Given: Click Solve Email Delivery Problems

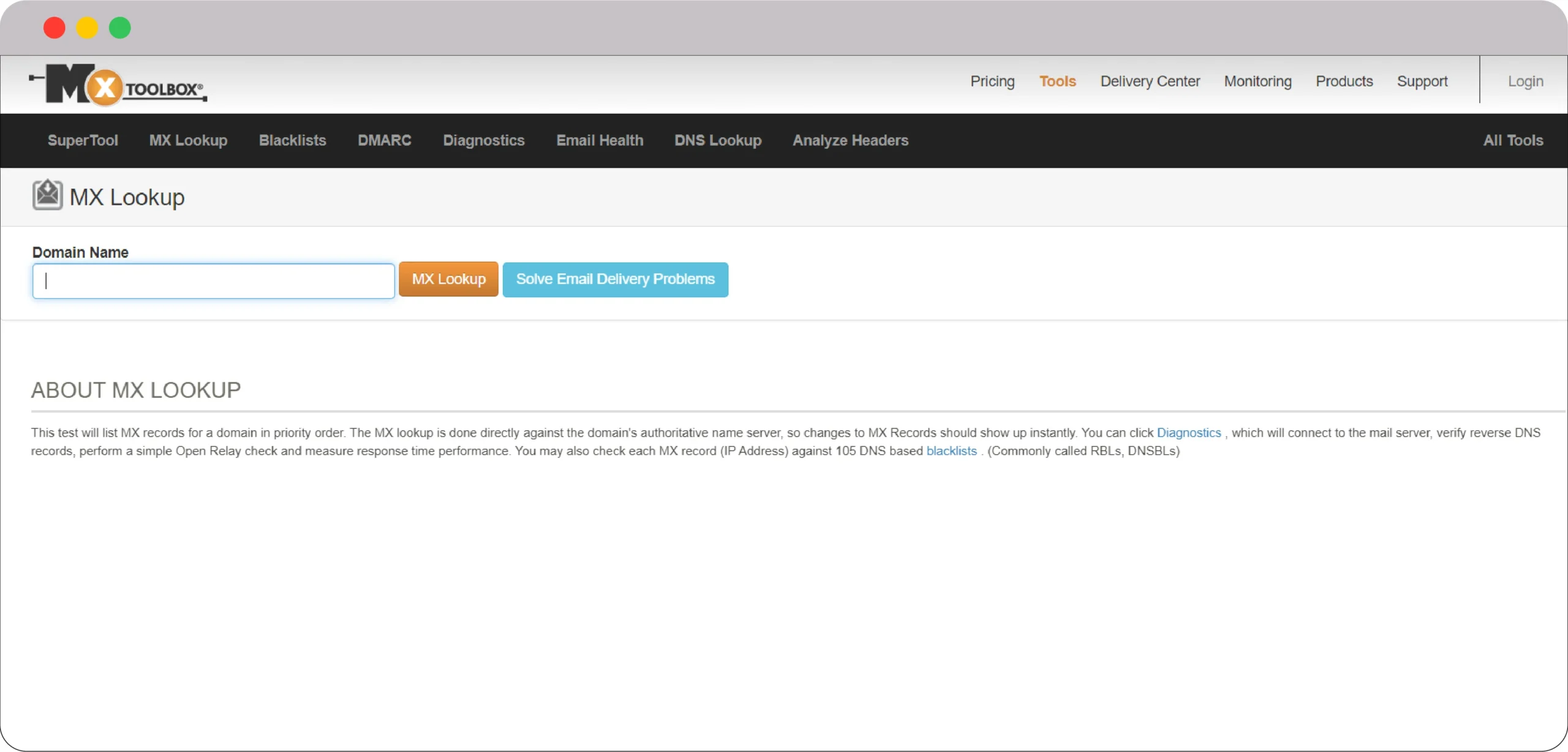Looking at the screenshot, I should click(616, 279).
